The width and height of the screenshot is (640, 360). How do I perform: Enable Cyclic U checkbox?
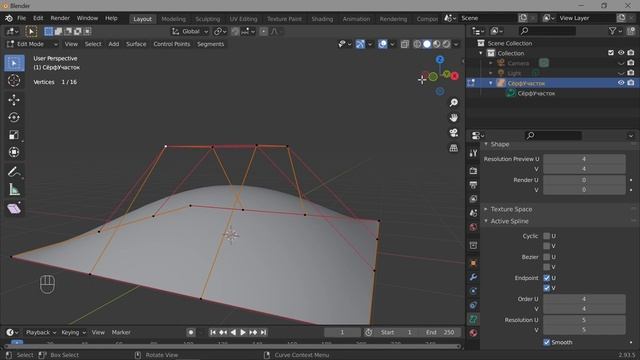tap(547, 236)
